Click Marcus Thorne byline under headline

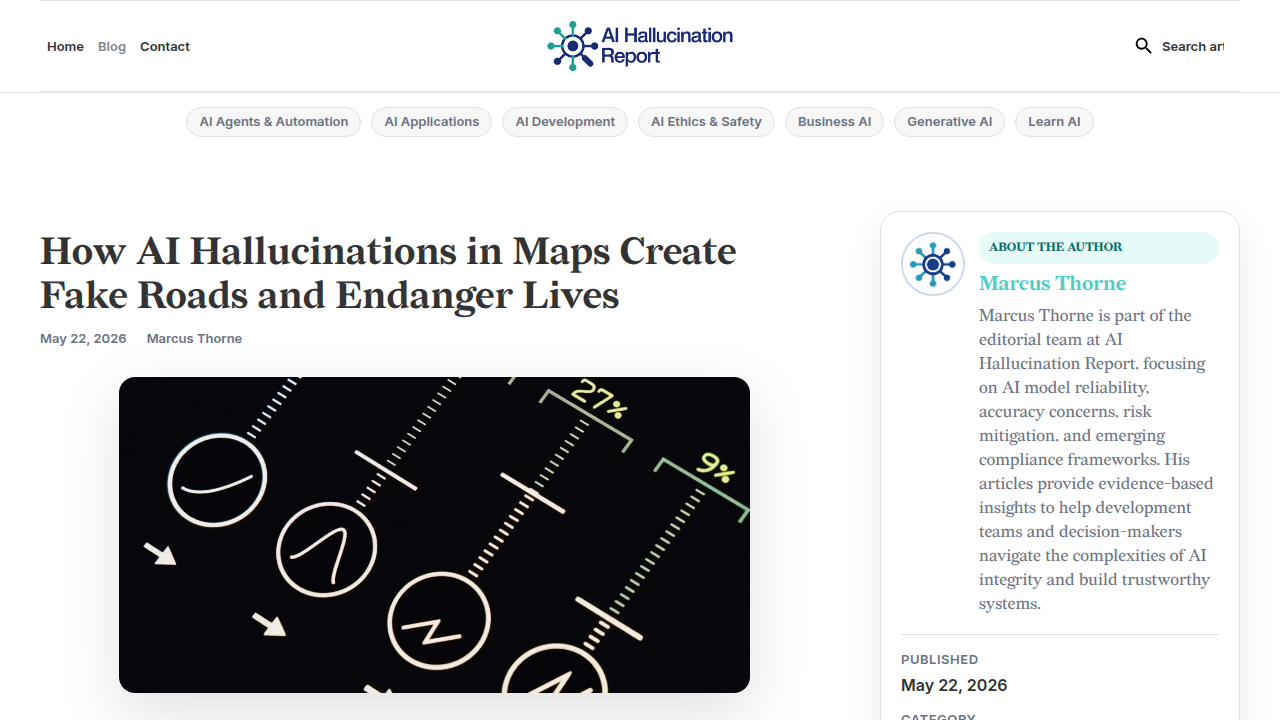coord(194,339)
